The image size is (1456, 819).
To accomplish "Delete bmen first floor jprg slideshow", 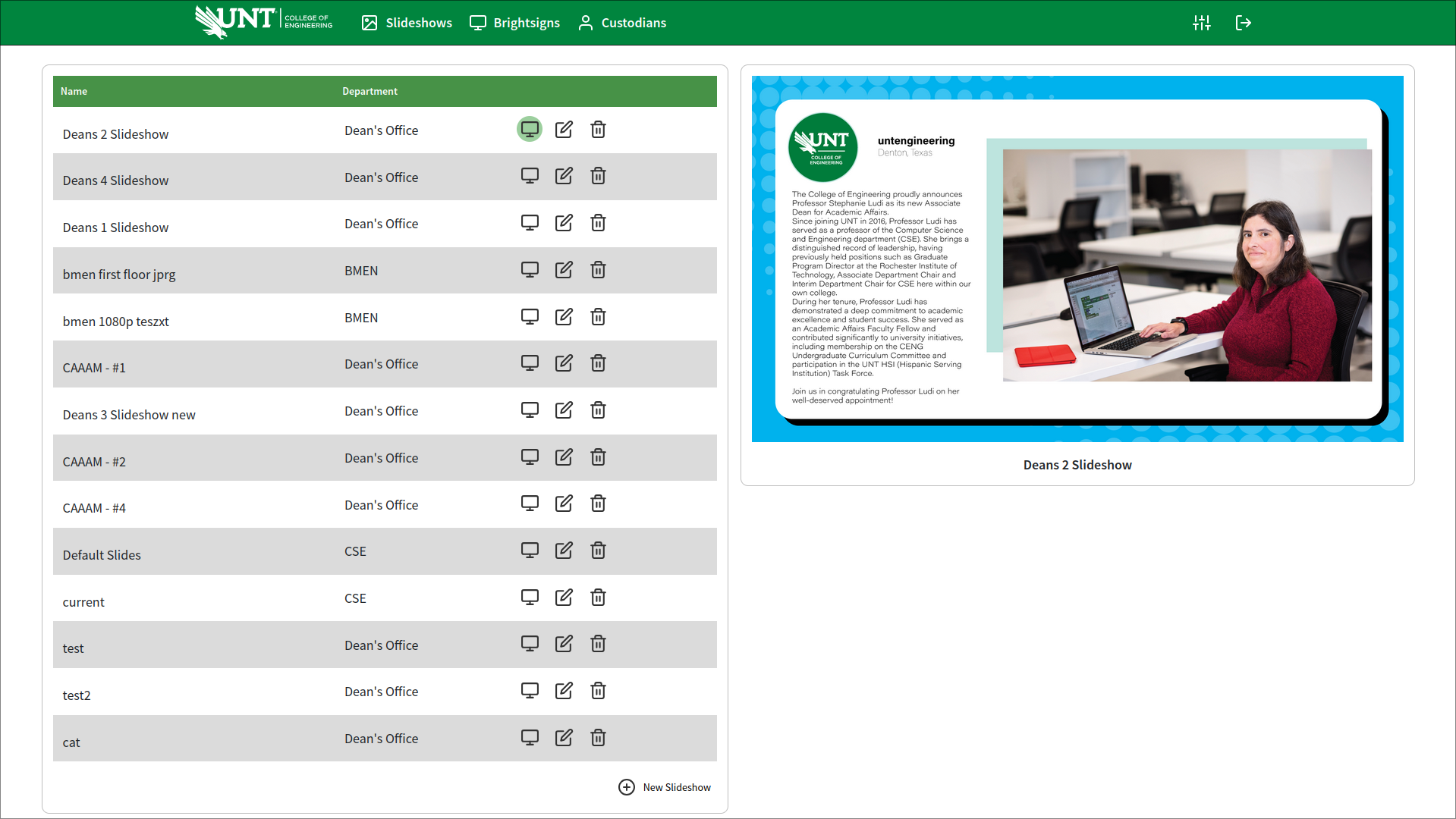I will 598,270.
